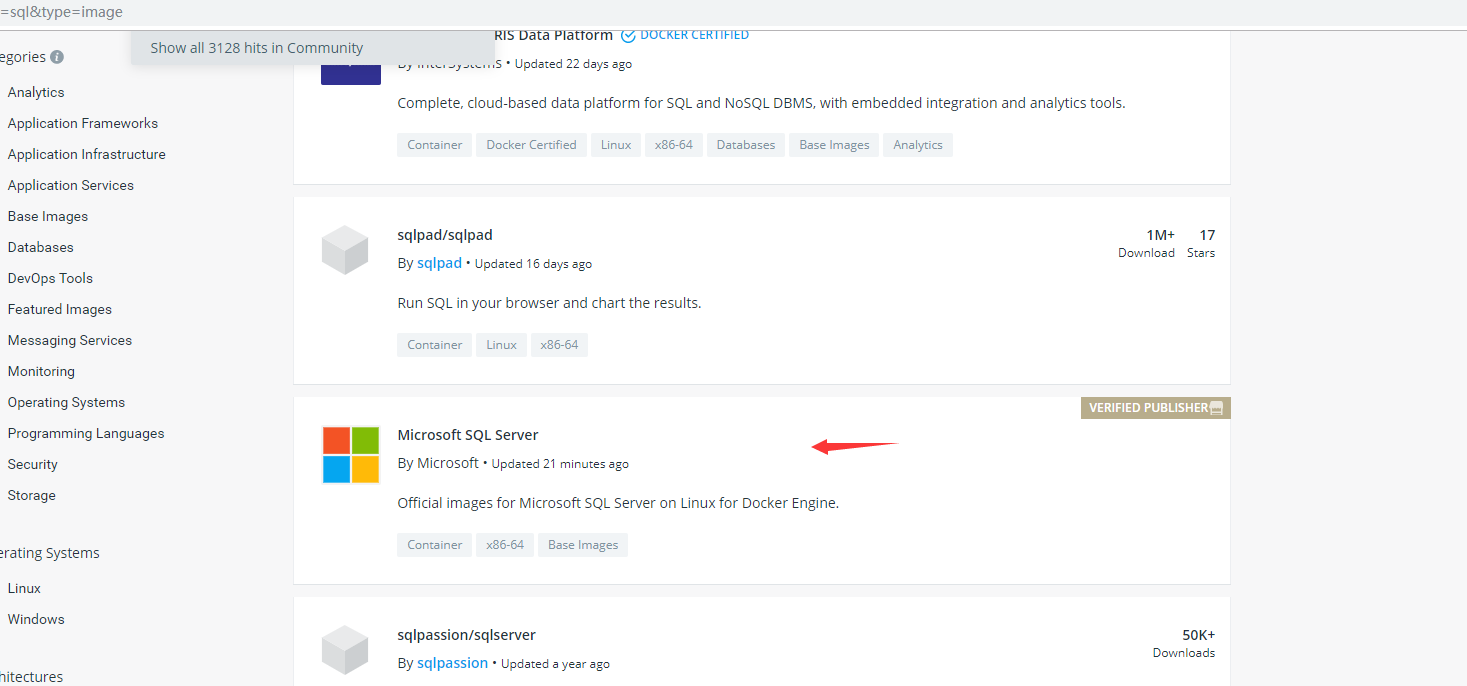1467x686 pixels.
Task: Click the sqlpassion/sqlserver gray cube logo
Action: click(x=345, y=650)
